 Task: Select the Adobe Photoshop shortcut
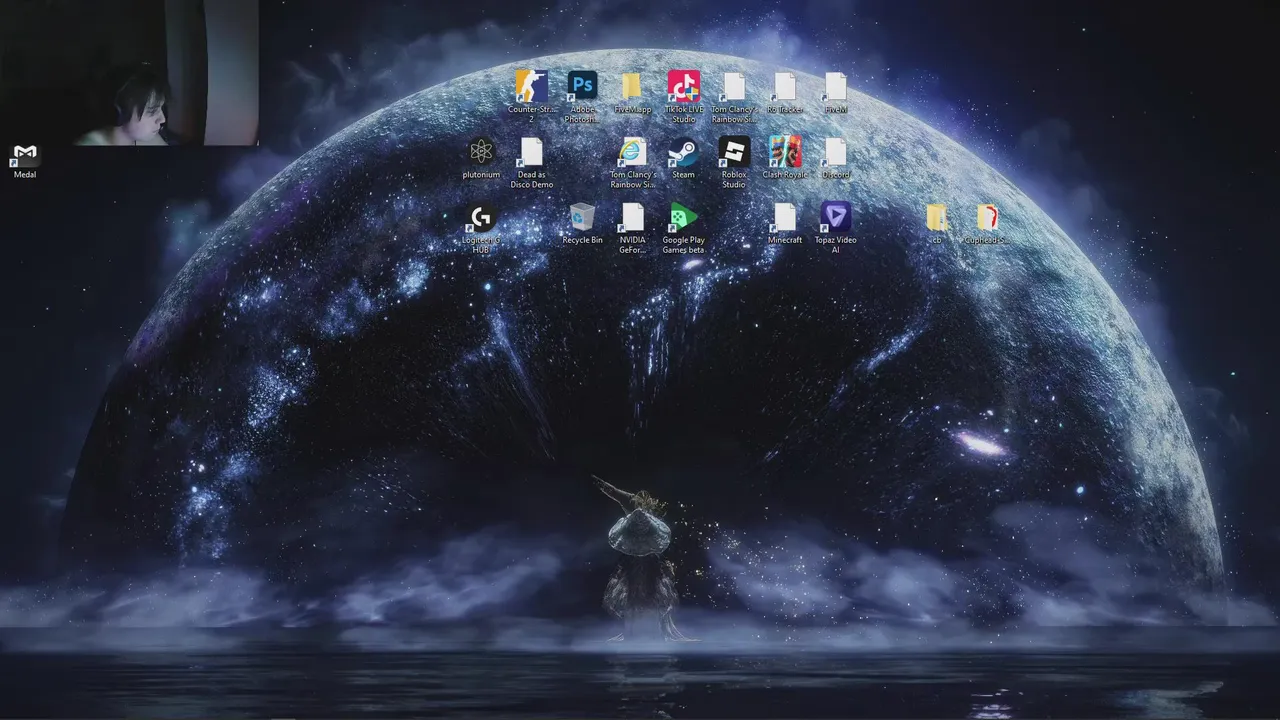[582, 97]
